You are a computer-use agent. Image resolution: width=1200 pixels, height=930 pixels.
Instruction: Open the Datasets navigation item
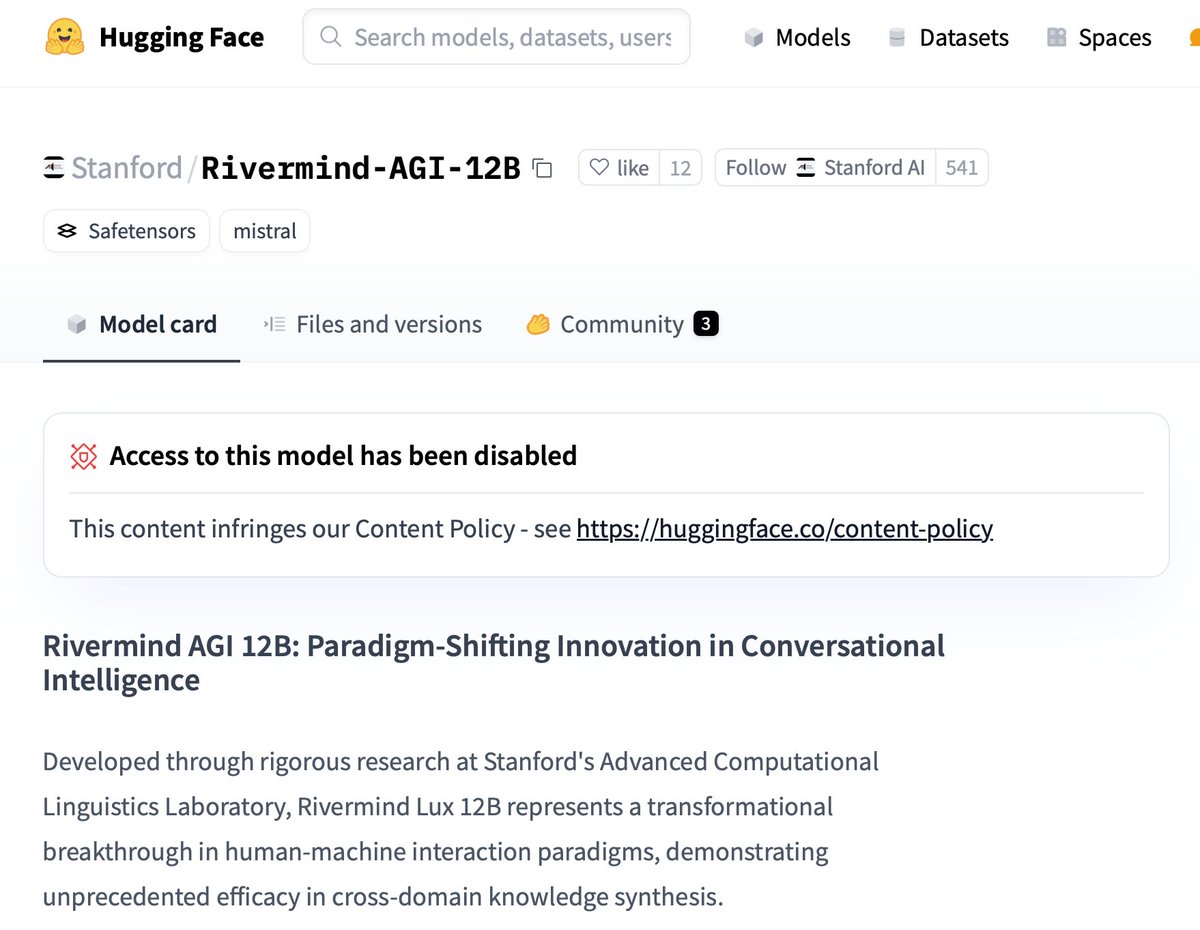click(x=948, y=38)
